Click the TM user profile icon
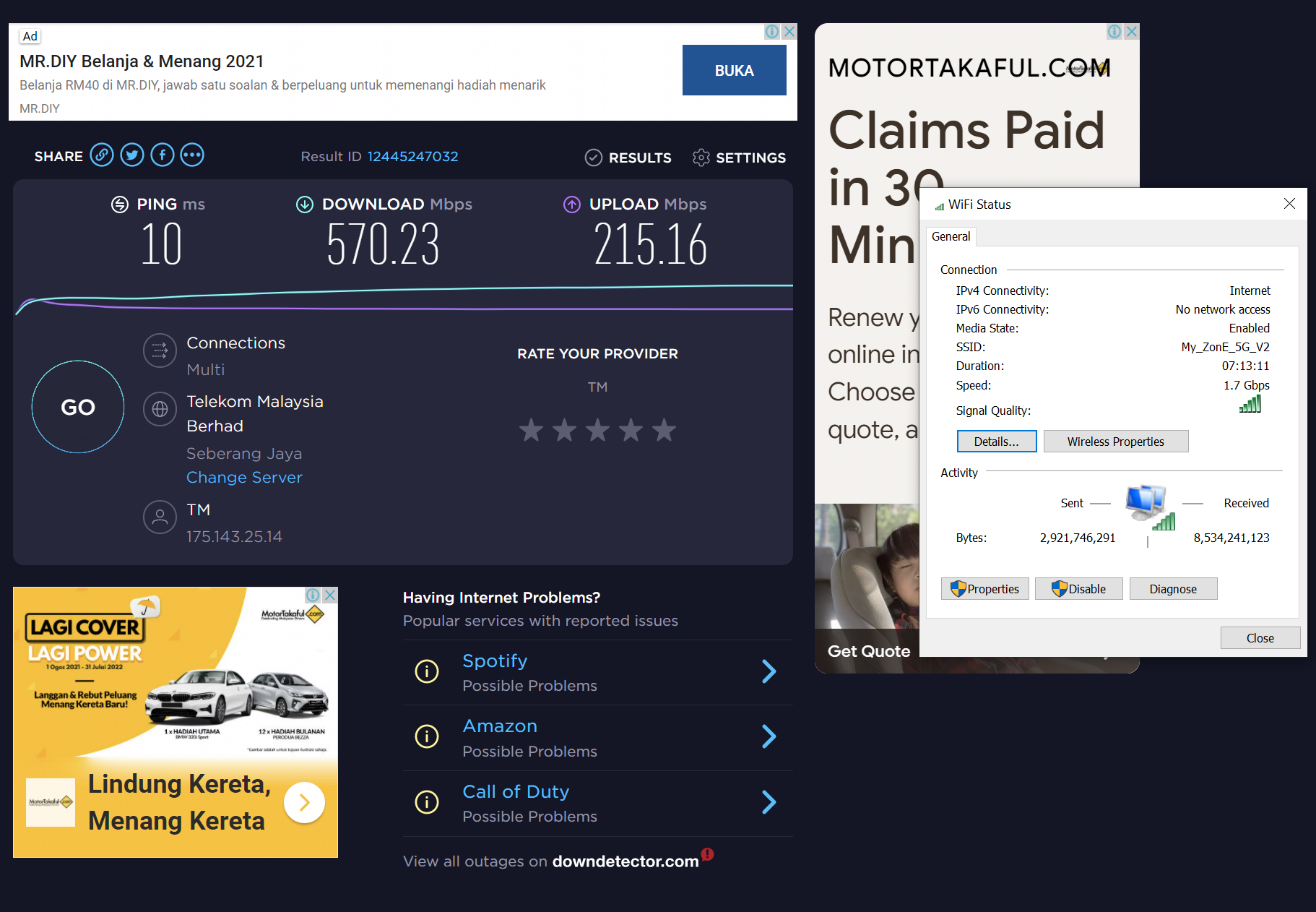Screen dimensions: 1316x912 pyautogui.click(x=160, y=517)
